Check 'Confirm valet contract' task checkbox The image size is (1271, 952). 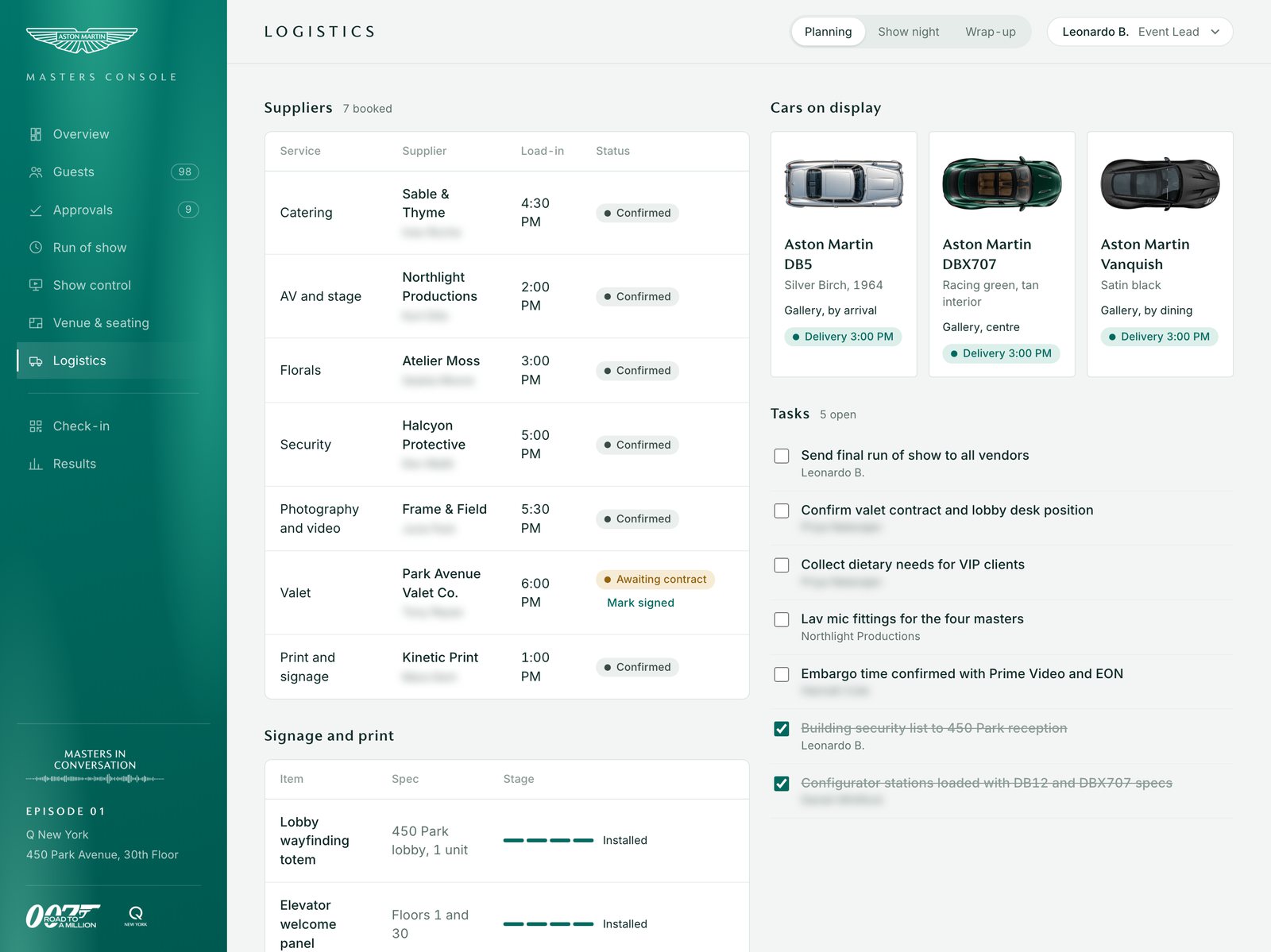click(782, 511)
